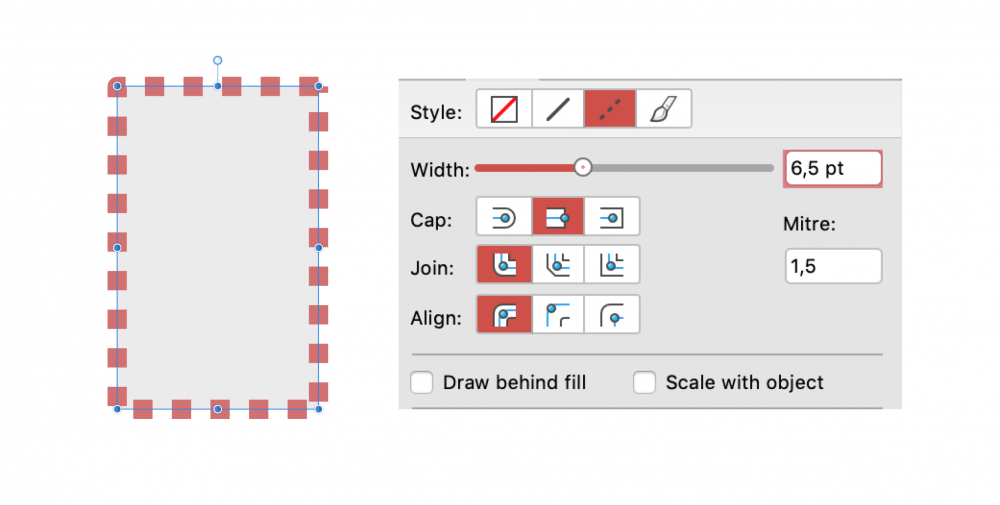1000x505 pixels.
Task: Align stroke to inside
Action: pos(558,315)
